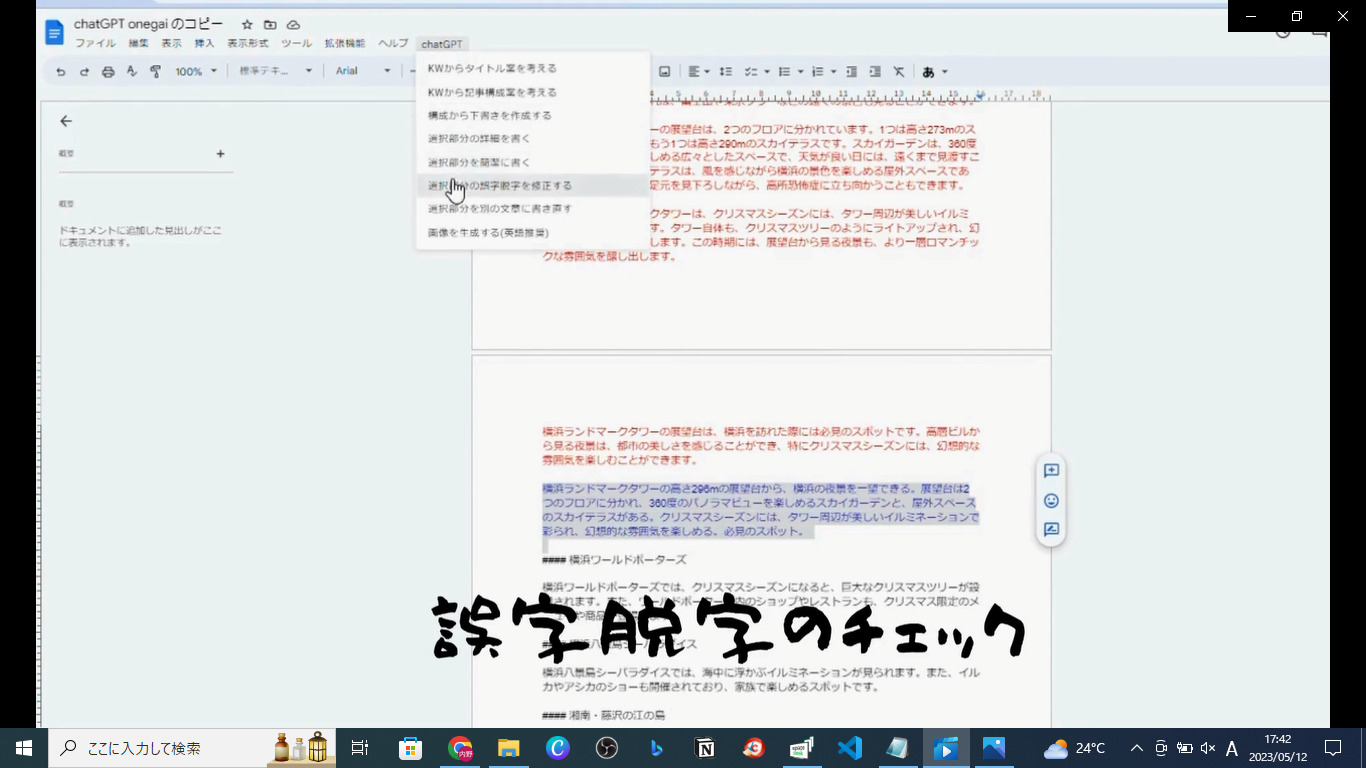Click the suggest edits side icon
The height and width of the screenshot is (768, 1366).
click(x=1051, y=530)
